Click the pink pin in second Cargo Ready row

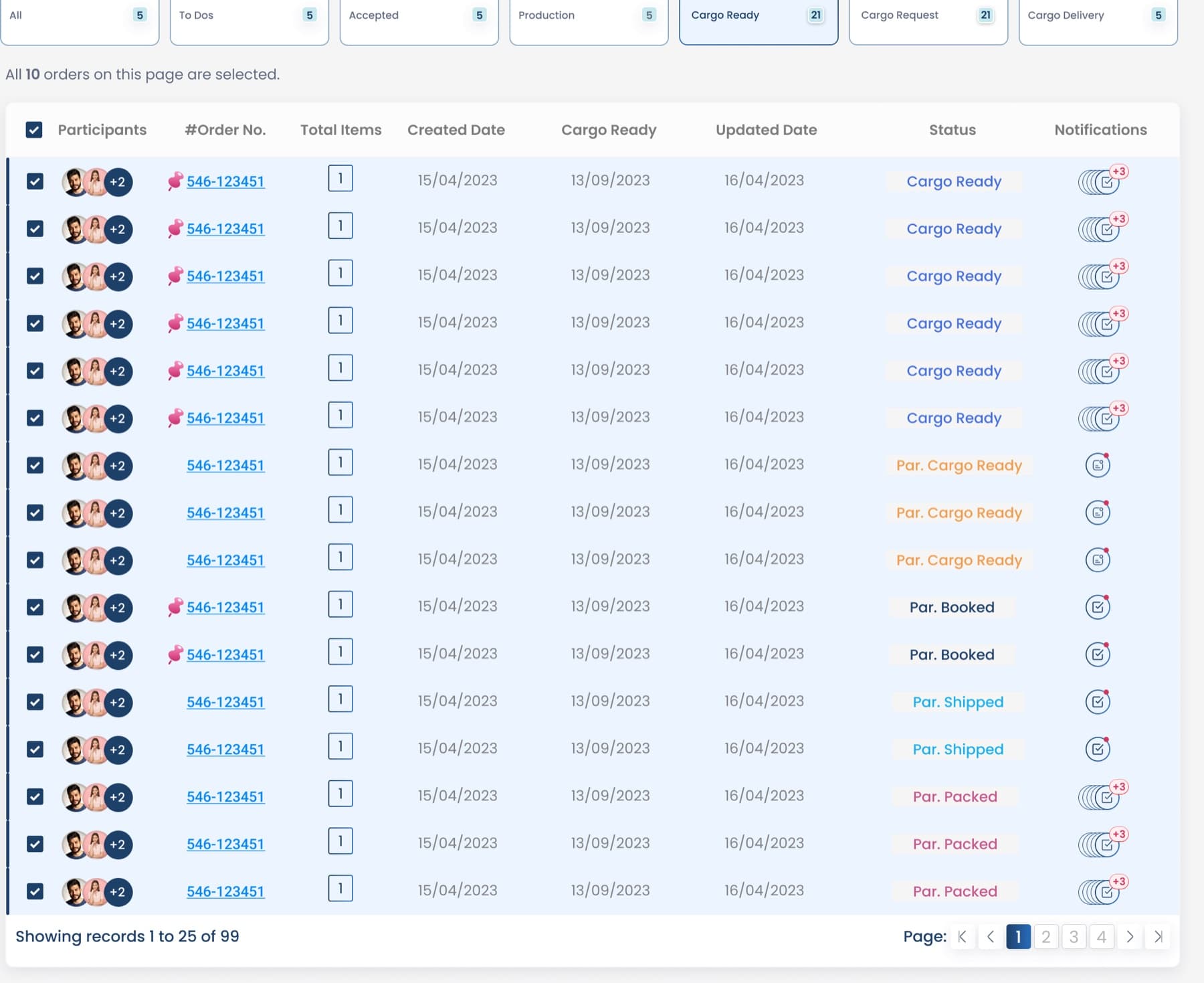point(175,228)
